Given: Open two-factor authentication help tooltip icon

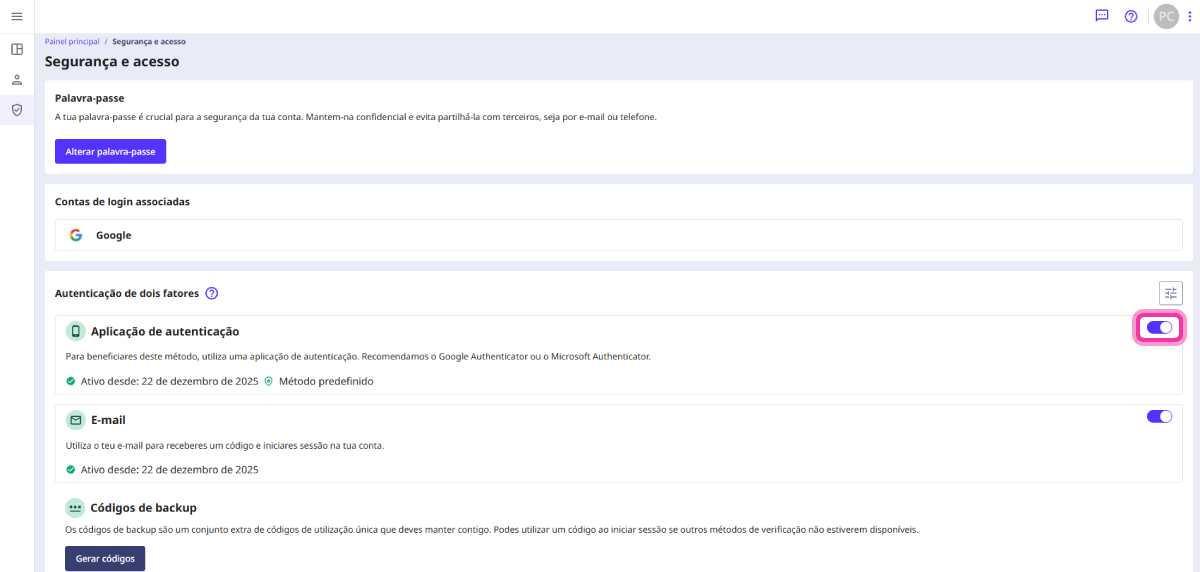Looking at the screenshot, I should coord(211,293).
